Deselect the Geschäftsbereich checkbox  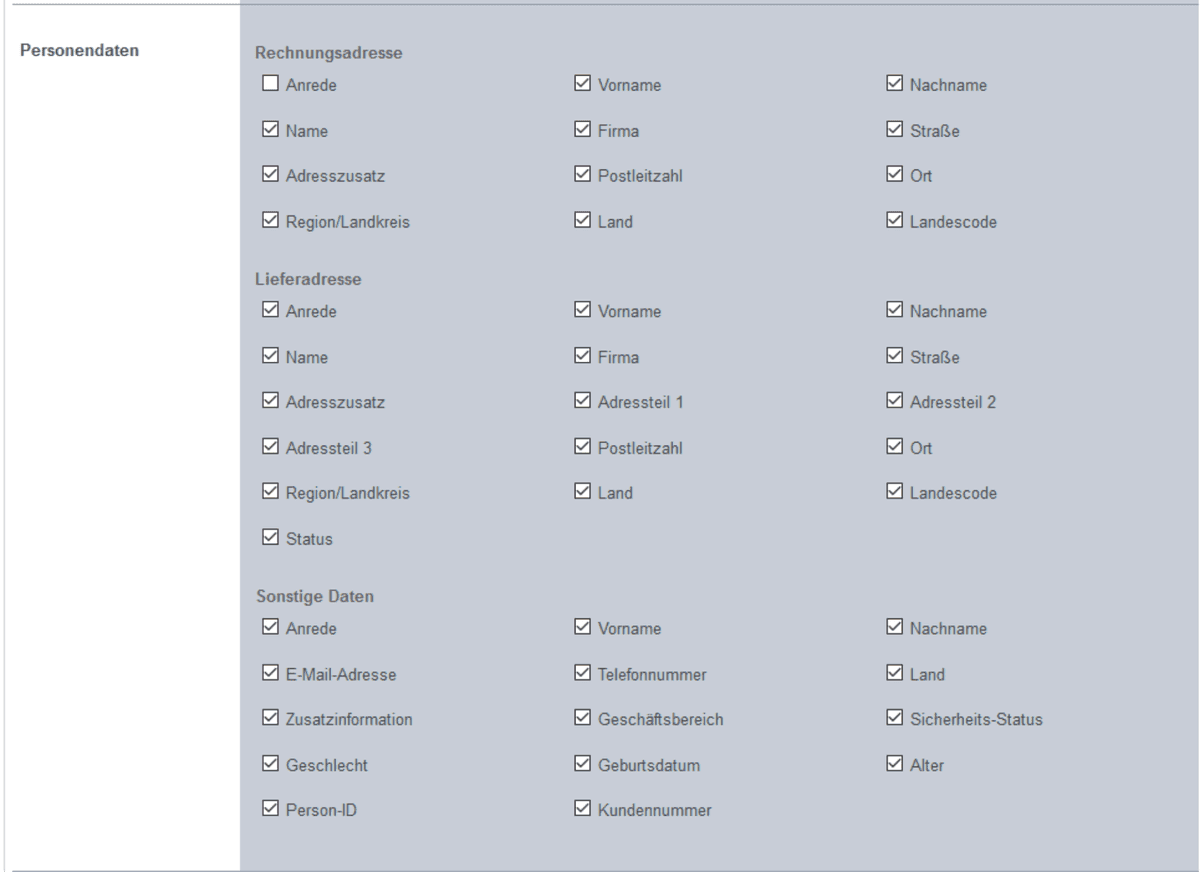[582, 719]
